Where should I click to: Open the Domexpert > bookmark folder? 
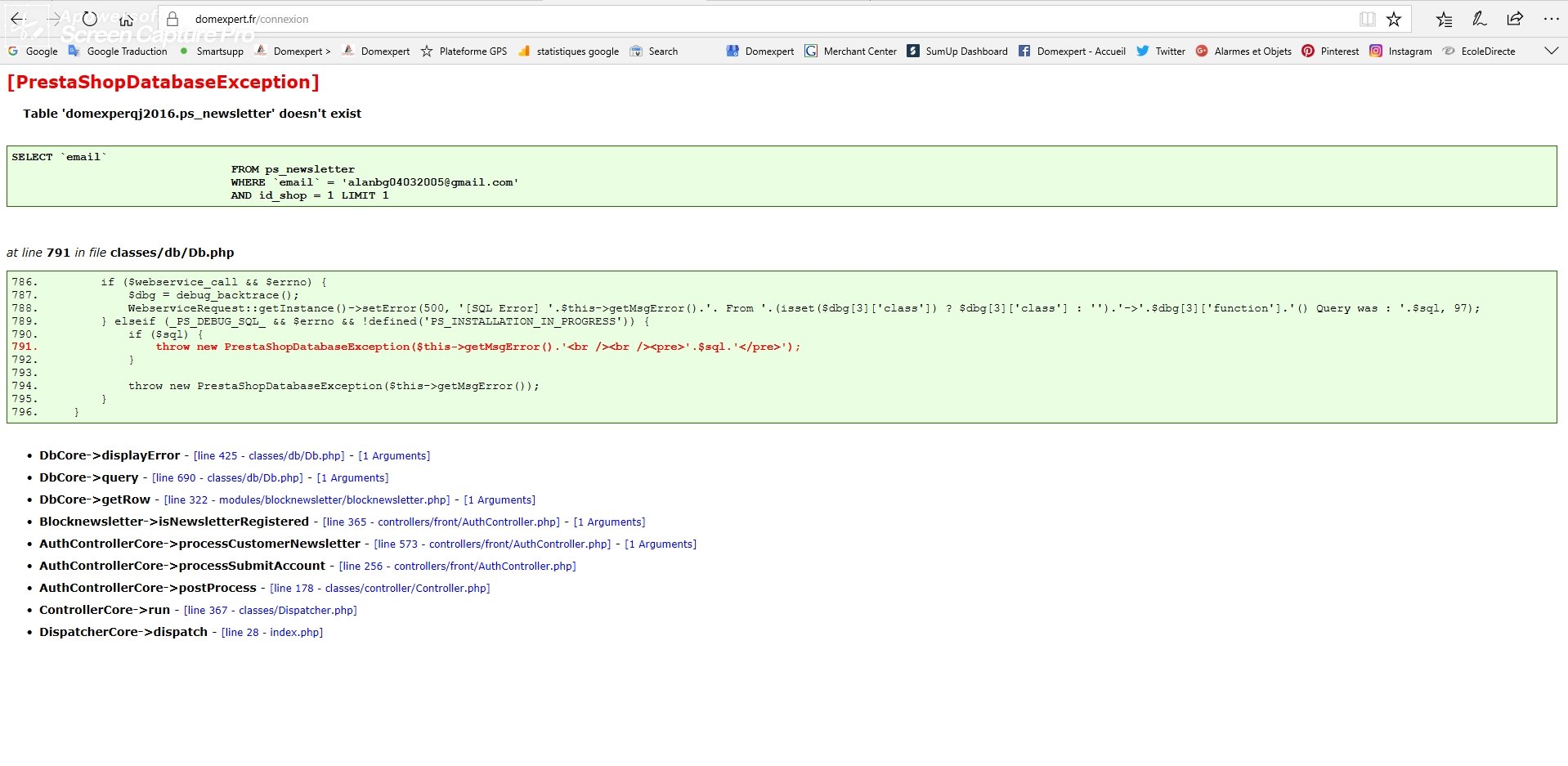pyautogui.click(x=293, y=51)
